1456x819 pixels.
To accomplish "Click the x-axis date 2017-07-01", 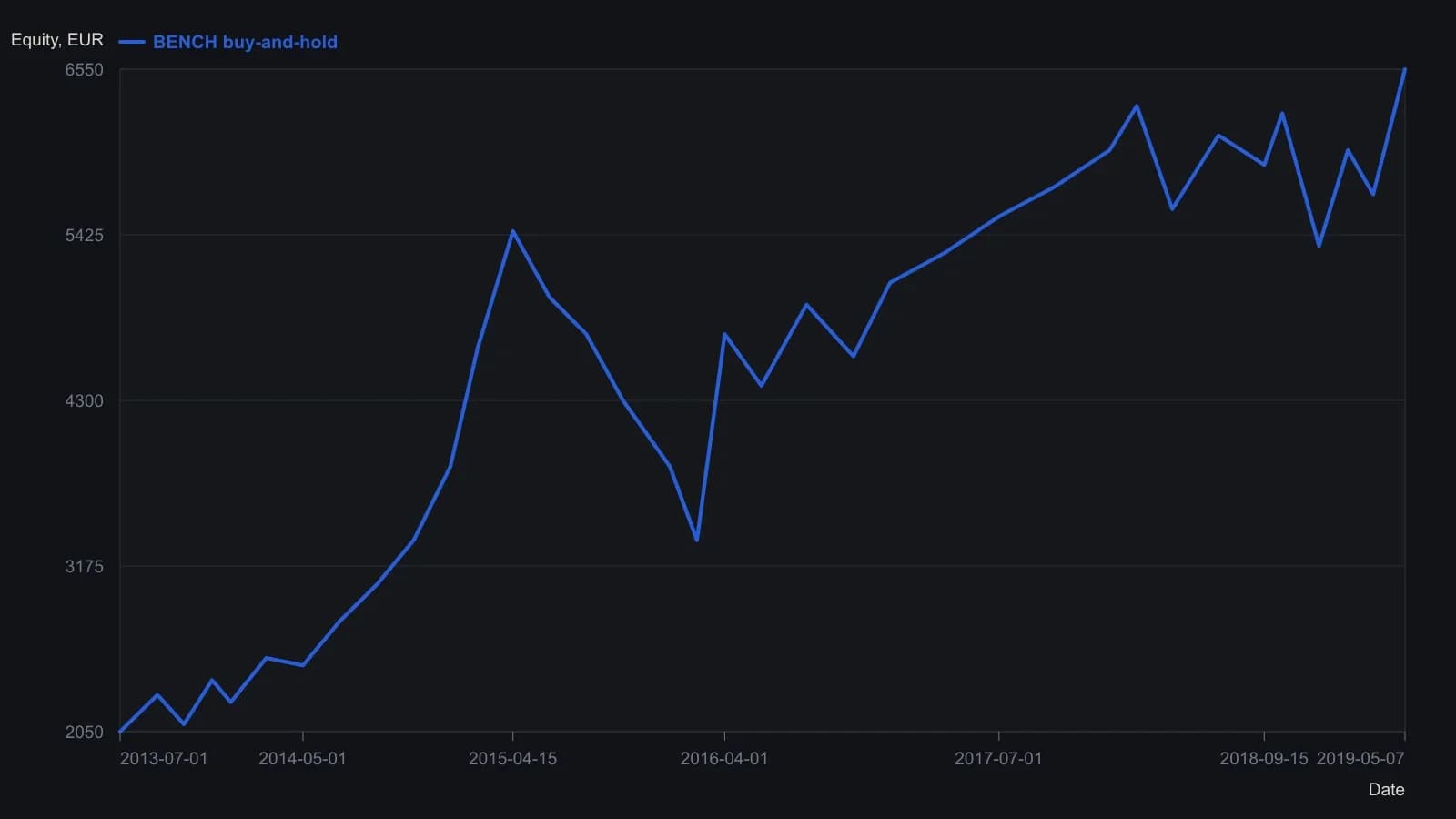I will pyautogui.click(x=998, y=759).
